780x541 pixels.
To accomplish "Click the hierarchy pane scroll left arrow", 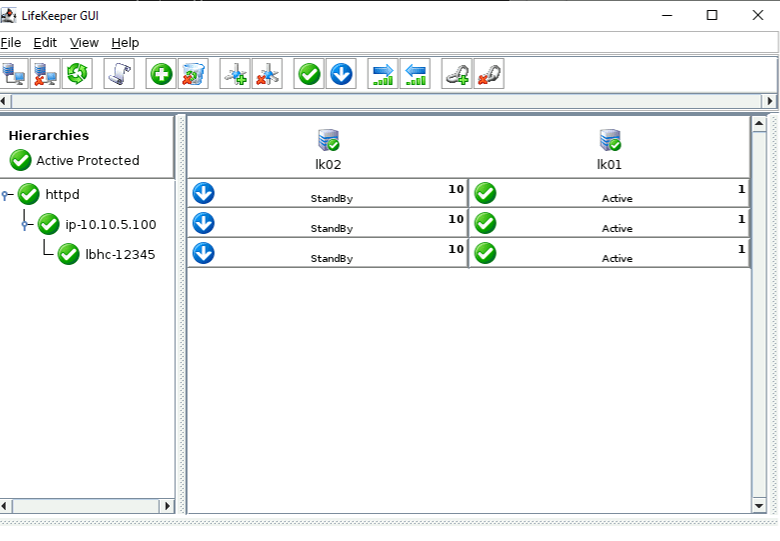I will coord(4,506).
